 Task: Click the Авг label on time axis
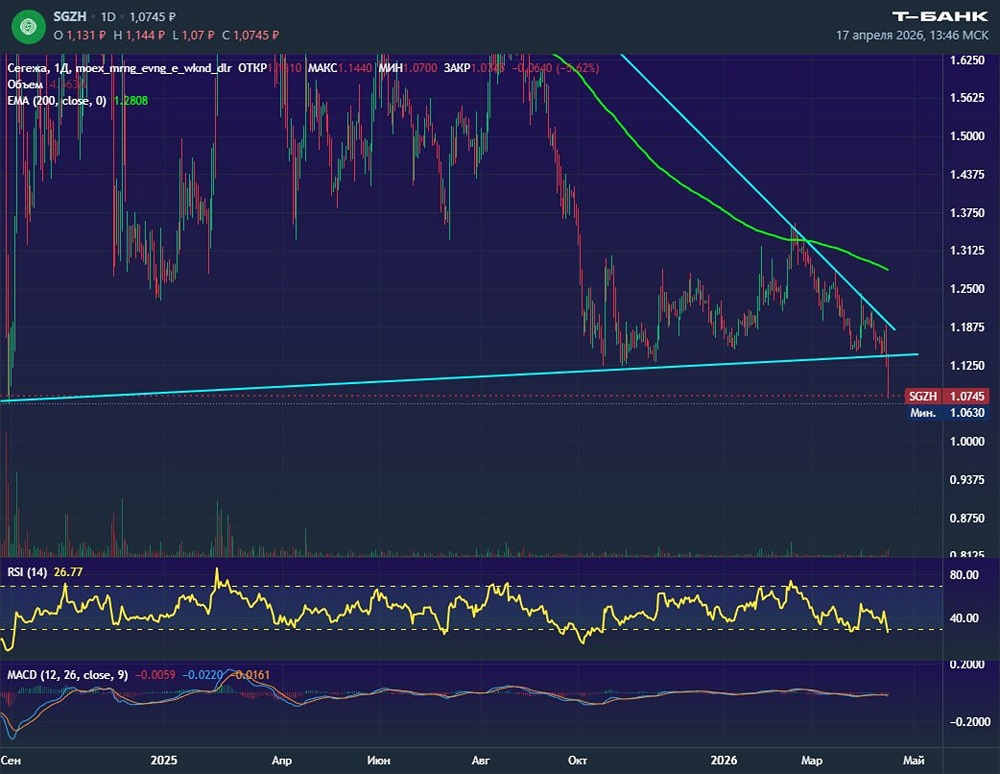click(x=480, y=760)
